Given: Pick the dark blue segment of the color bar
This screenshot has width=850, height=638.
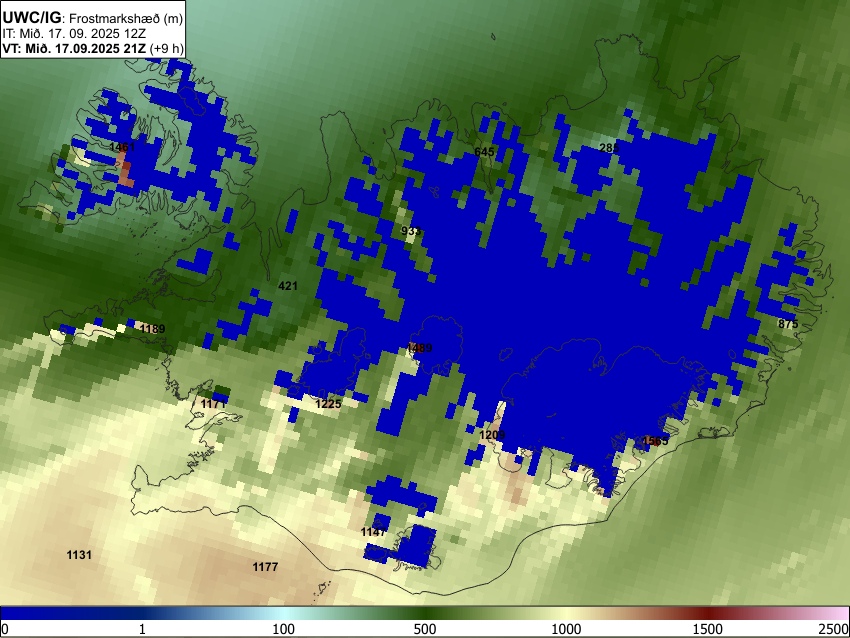Looking at the screenshot, I should coord(70,613).
